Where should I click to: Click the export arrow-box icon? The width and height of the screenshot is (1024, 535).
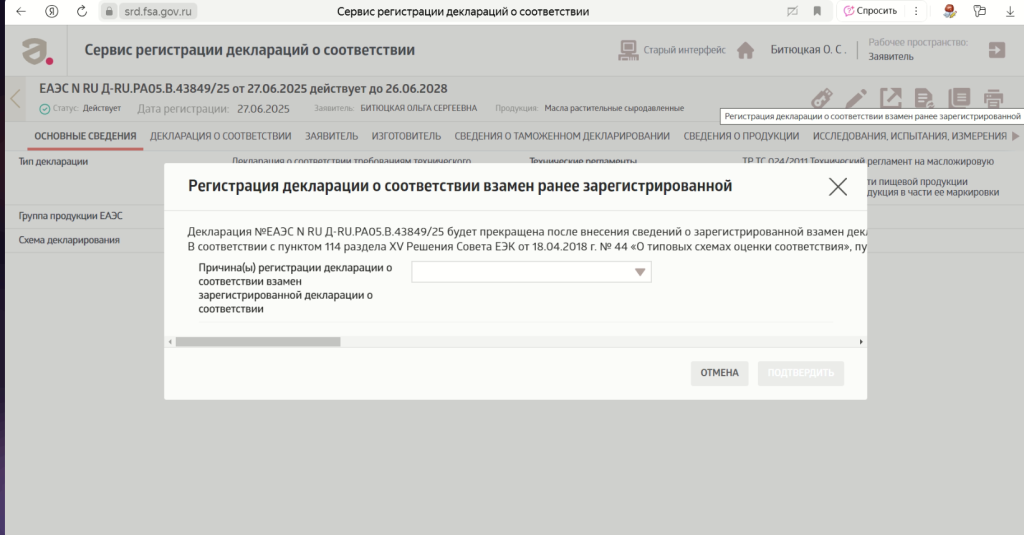pos(891,99)
